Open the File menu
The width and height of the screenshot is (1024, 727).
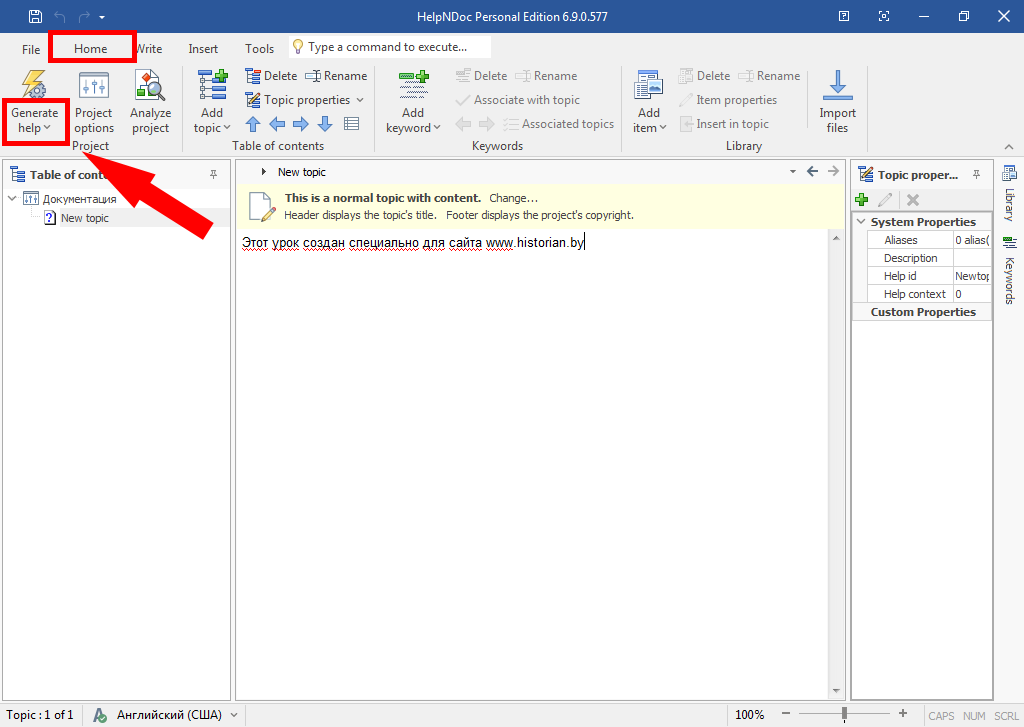(x=31, y=48)
